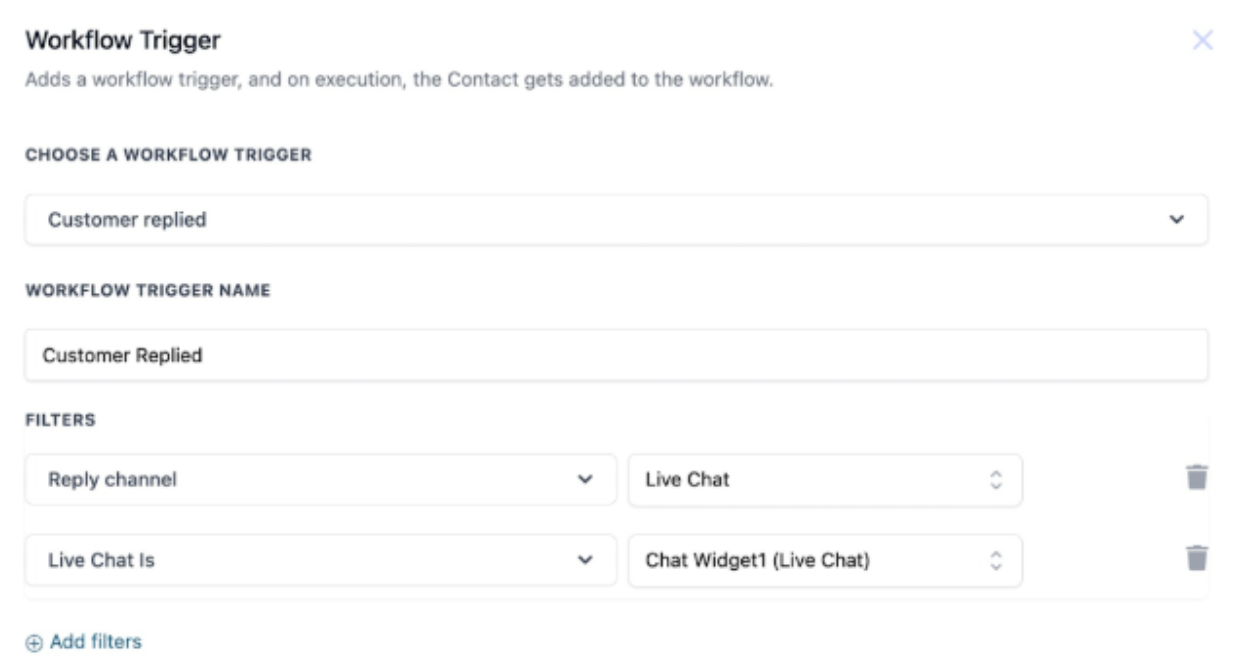This screenshot has height=664, width=1236.
Task: Focus the Workflow Trigger Name input field
Action: pos(615,355)
